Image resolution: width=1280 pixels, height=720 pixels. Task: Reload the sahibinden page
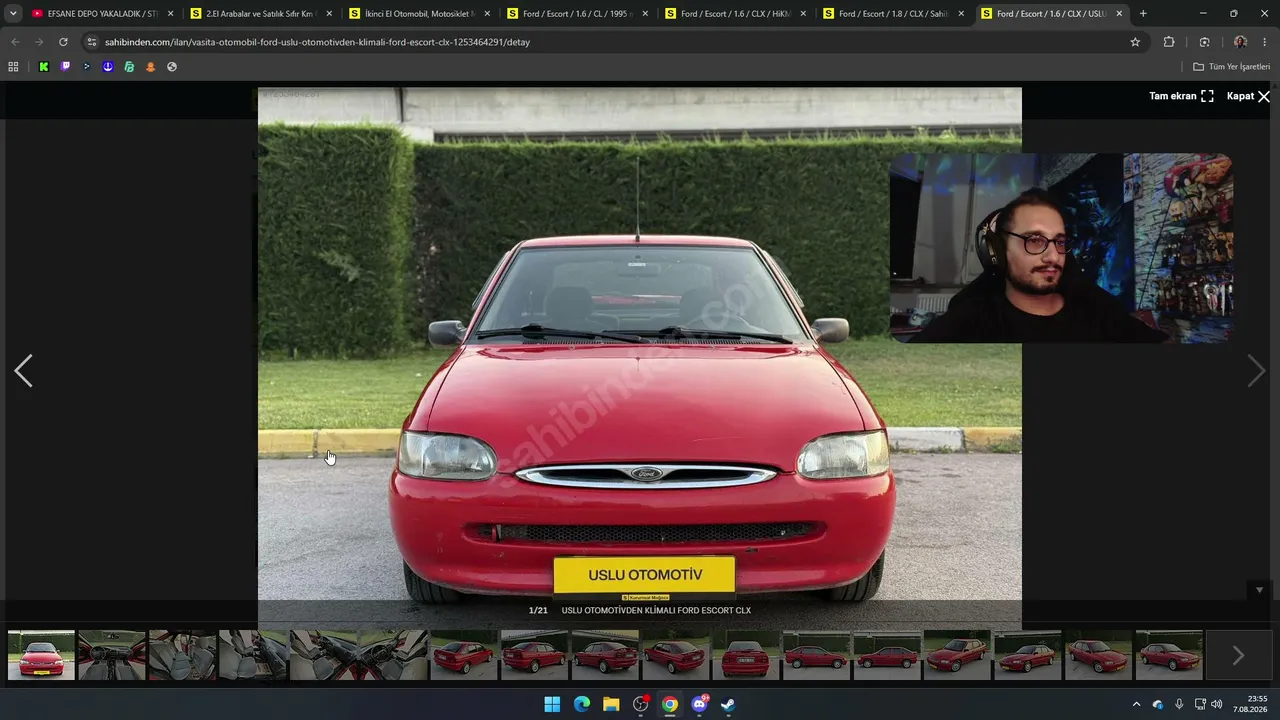coord(63,42)
